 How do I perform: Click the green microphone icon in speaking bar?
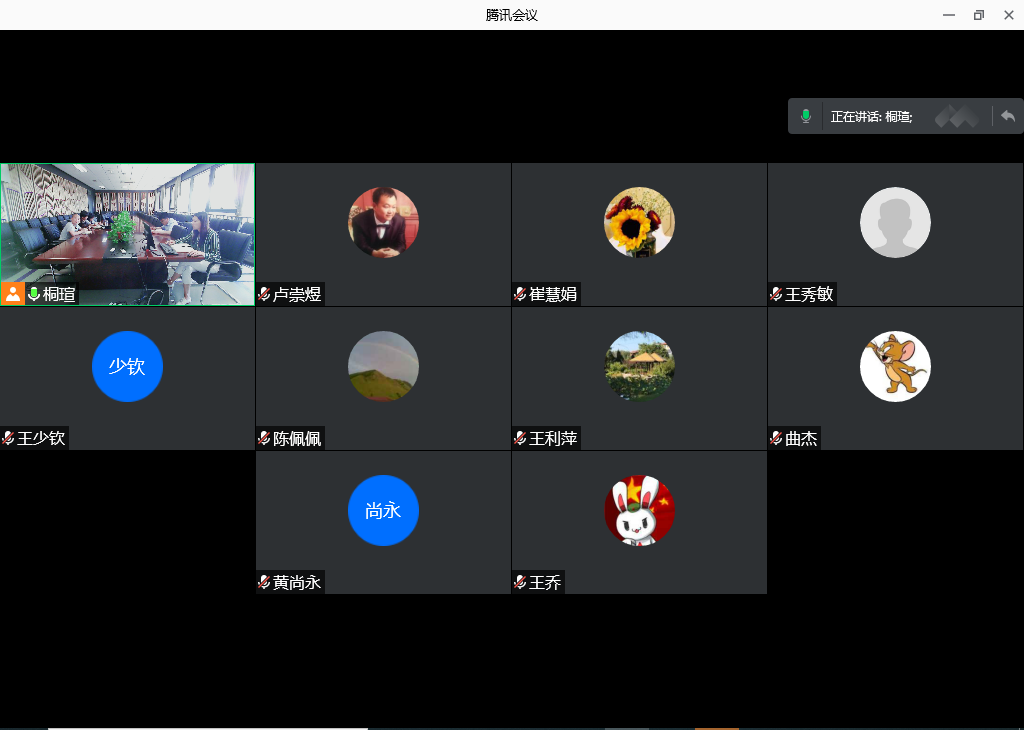pyautogui.click(x=806, y=116)
